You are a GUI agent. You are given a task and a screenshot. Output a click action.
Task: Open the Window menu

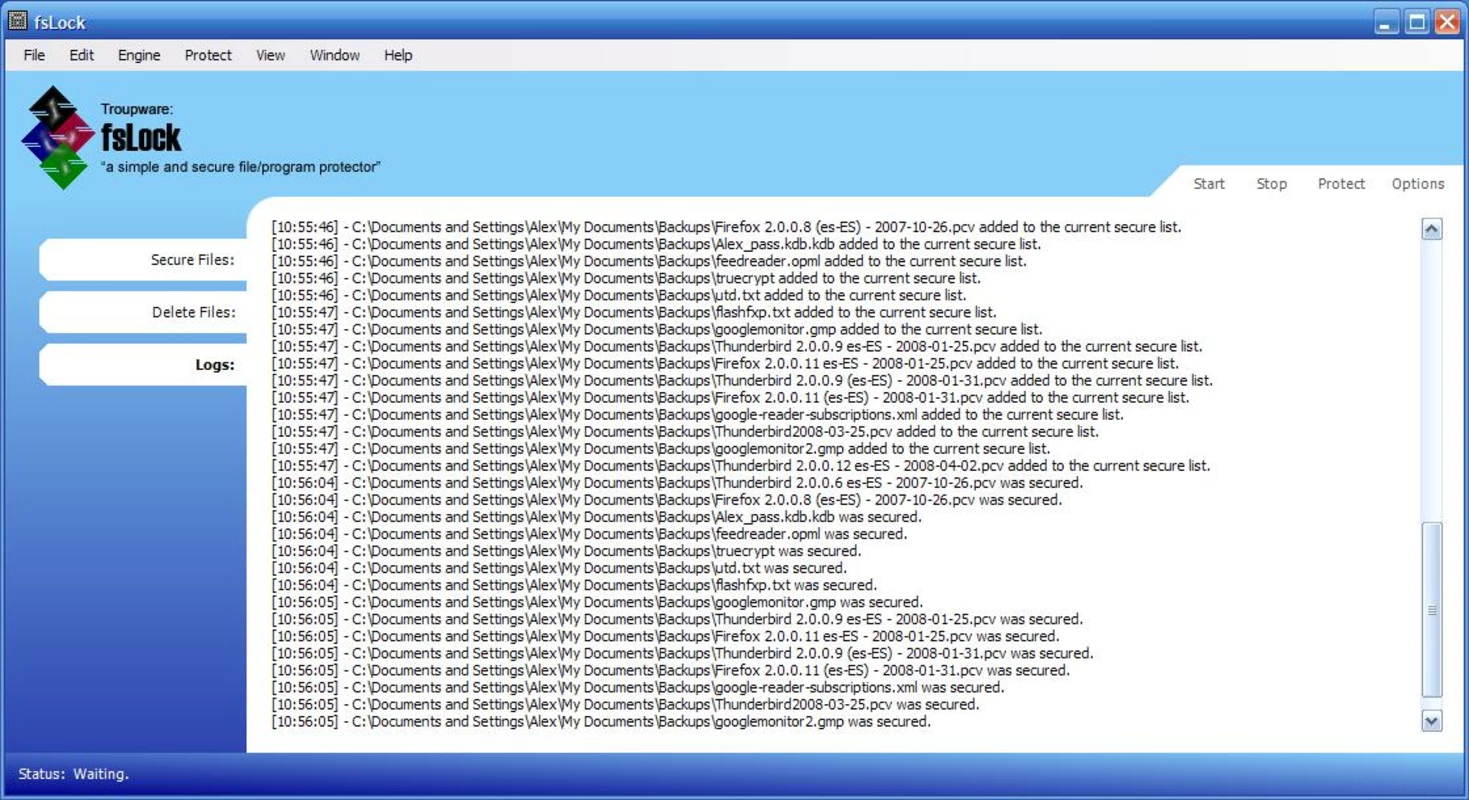pyautogui.click(x=334, y=55)
